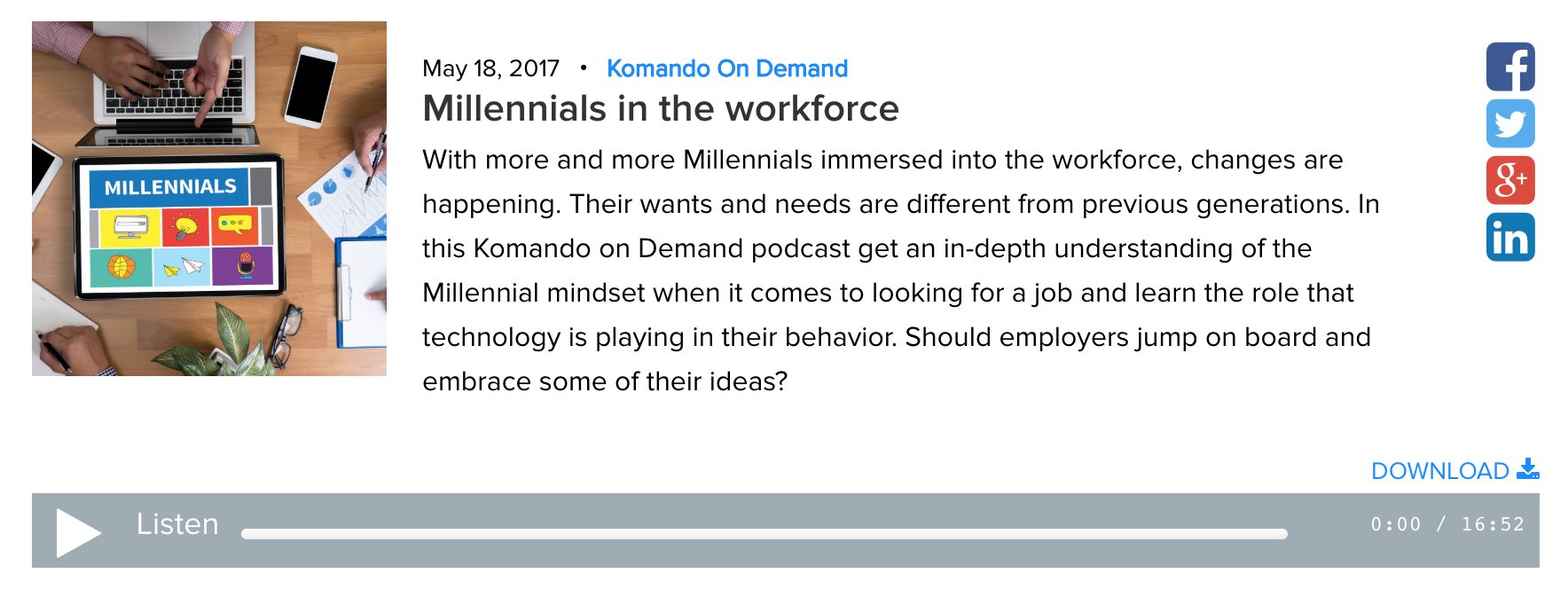1568x589 pixels.
Task: Share the episode on LinkedIn
Action: [x=1510, y=237]
